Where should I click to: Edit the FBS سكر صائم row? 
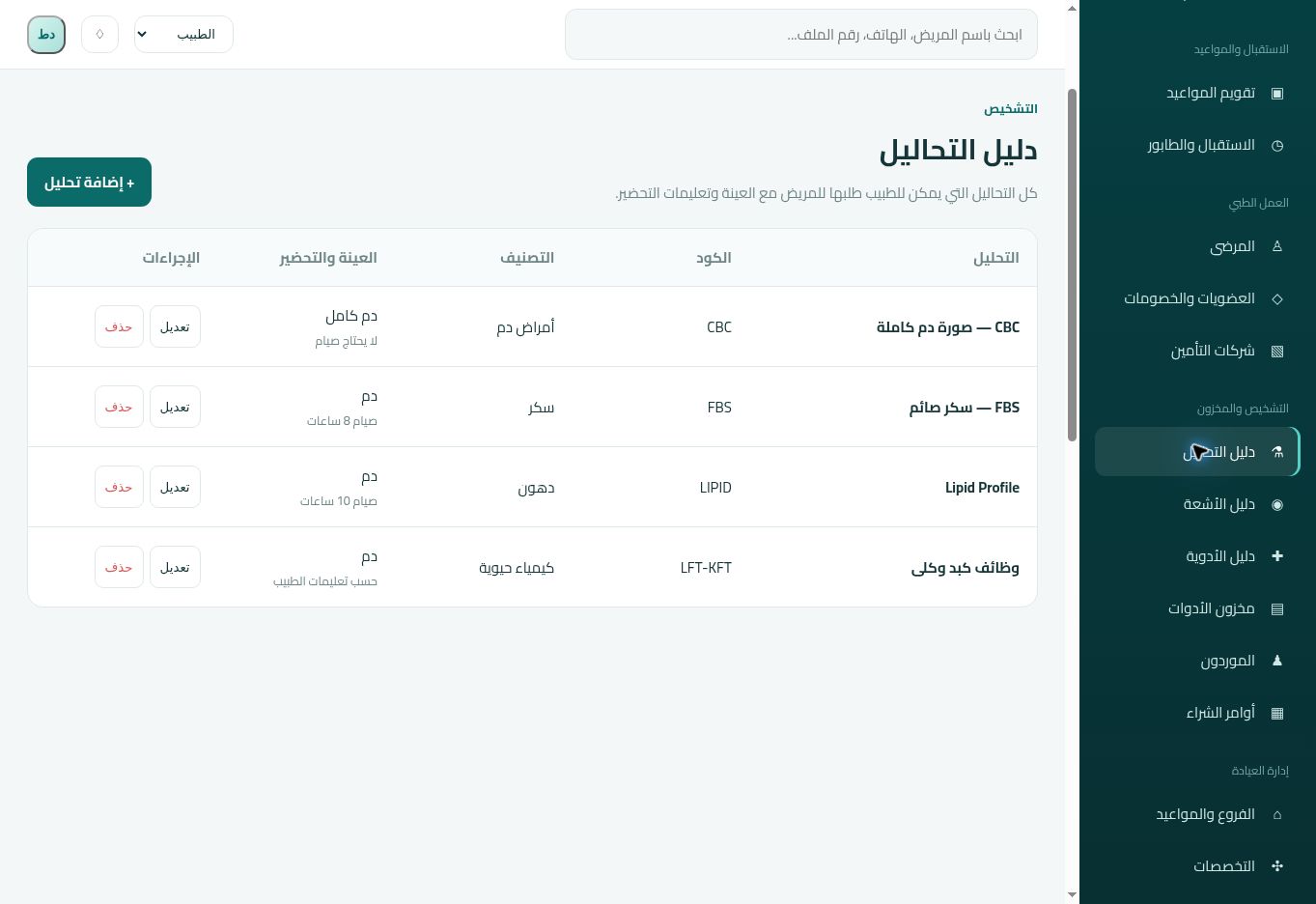(x=175, y=408)
